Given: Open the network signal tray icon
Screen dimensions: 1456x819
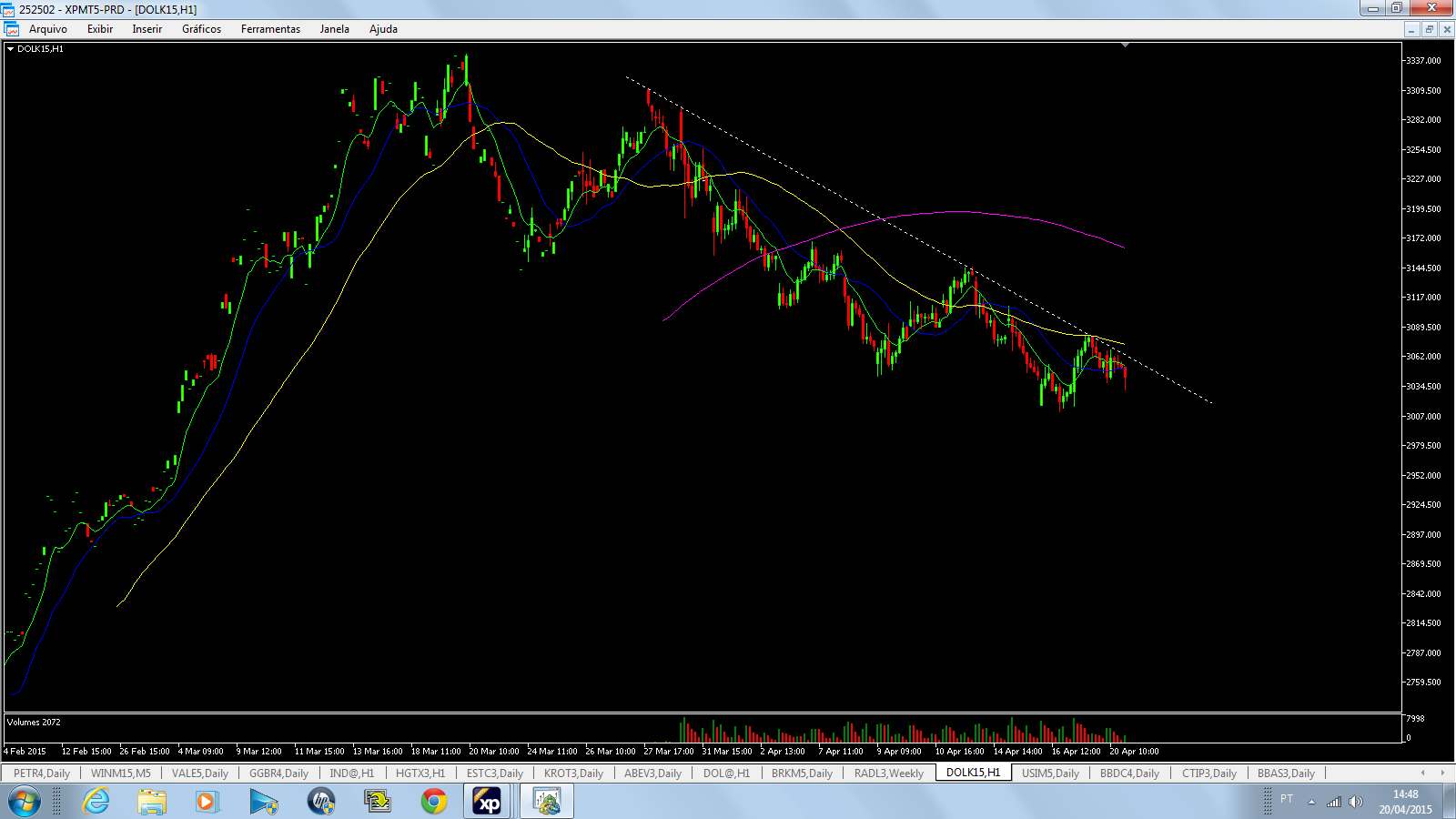Looking at the screenshot, I should pos(1334,802).
